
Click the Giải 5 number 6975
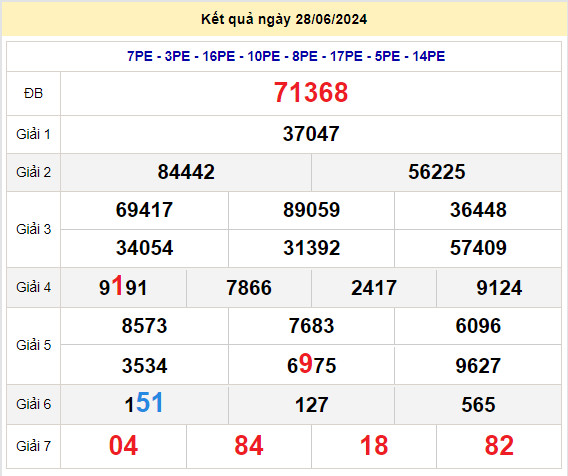tap(311, 364)
